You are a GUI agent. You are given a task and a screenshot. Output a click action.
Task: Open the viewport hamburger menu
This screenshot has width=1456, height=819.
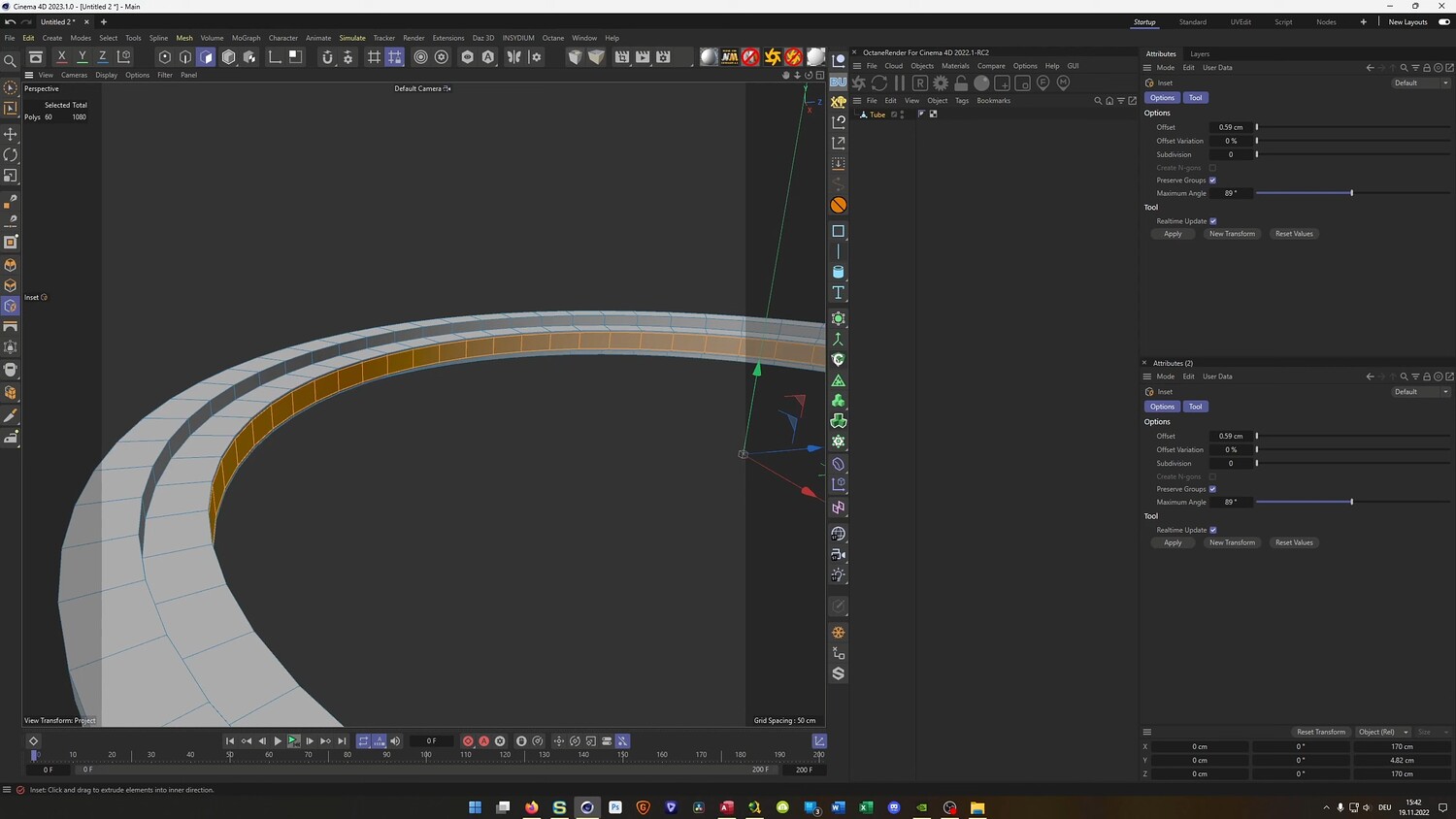pos(29,75)
